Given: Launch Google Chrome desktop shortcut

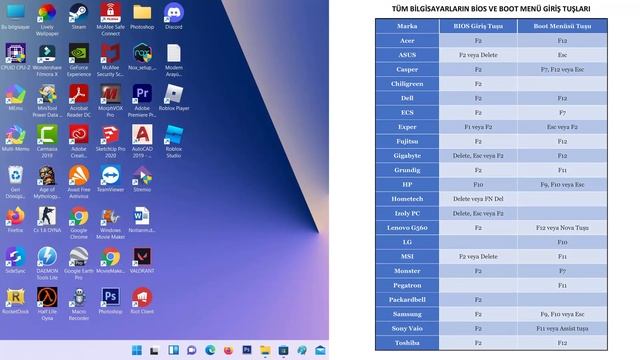Looking at the screenshot, I should click(78, 222).
